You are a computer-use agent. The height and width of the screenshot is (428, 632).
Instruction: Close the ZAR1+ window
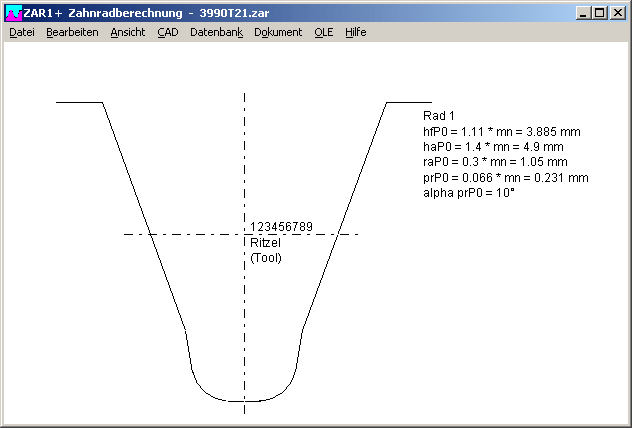(x=618, y=13)
